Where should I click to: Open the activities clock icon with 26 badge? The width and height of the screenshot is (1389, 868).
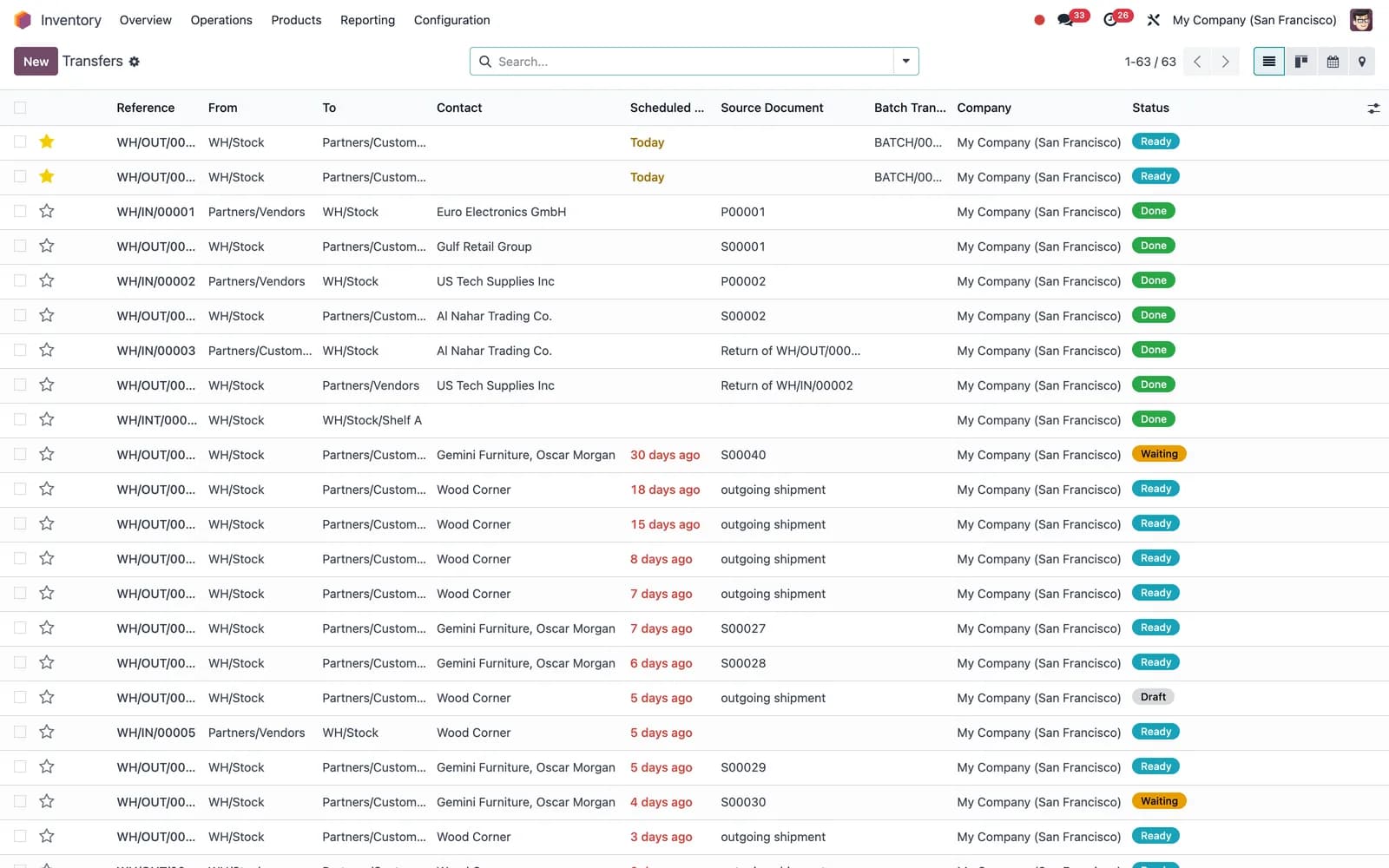[x=1109, y=20]
